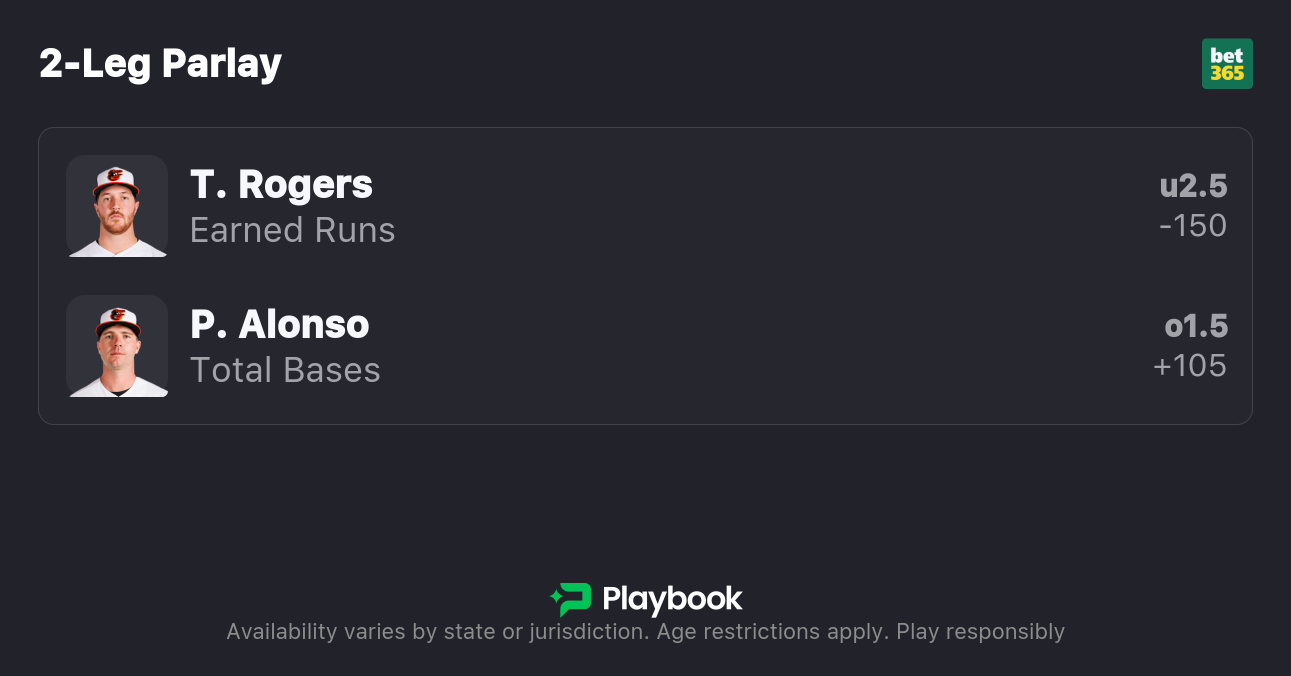Viewport: 1291px width, 676px height.
Task: Click the Earned Runs market label
Action: pos(292,231)
